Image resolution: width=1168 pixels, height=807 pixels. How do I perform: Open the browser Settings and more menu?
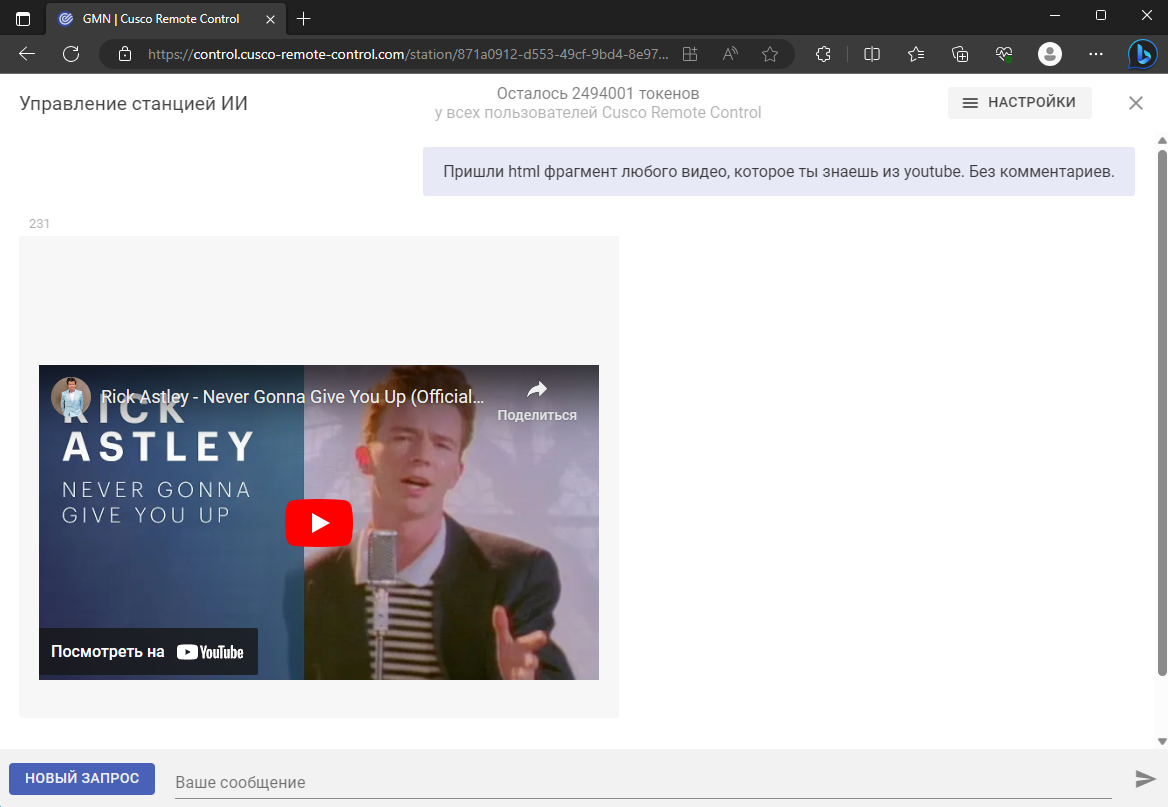tap(1095, 54)
